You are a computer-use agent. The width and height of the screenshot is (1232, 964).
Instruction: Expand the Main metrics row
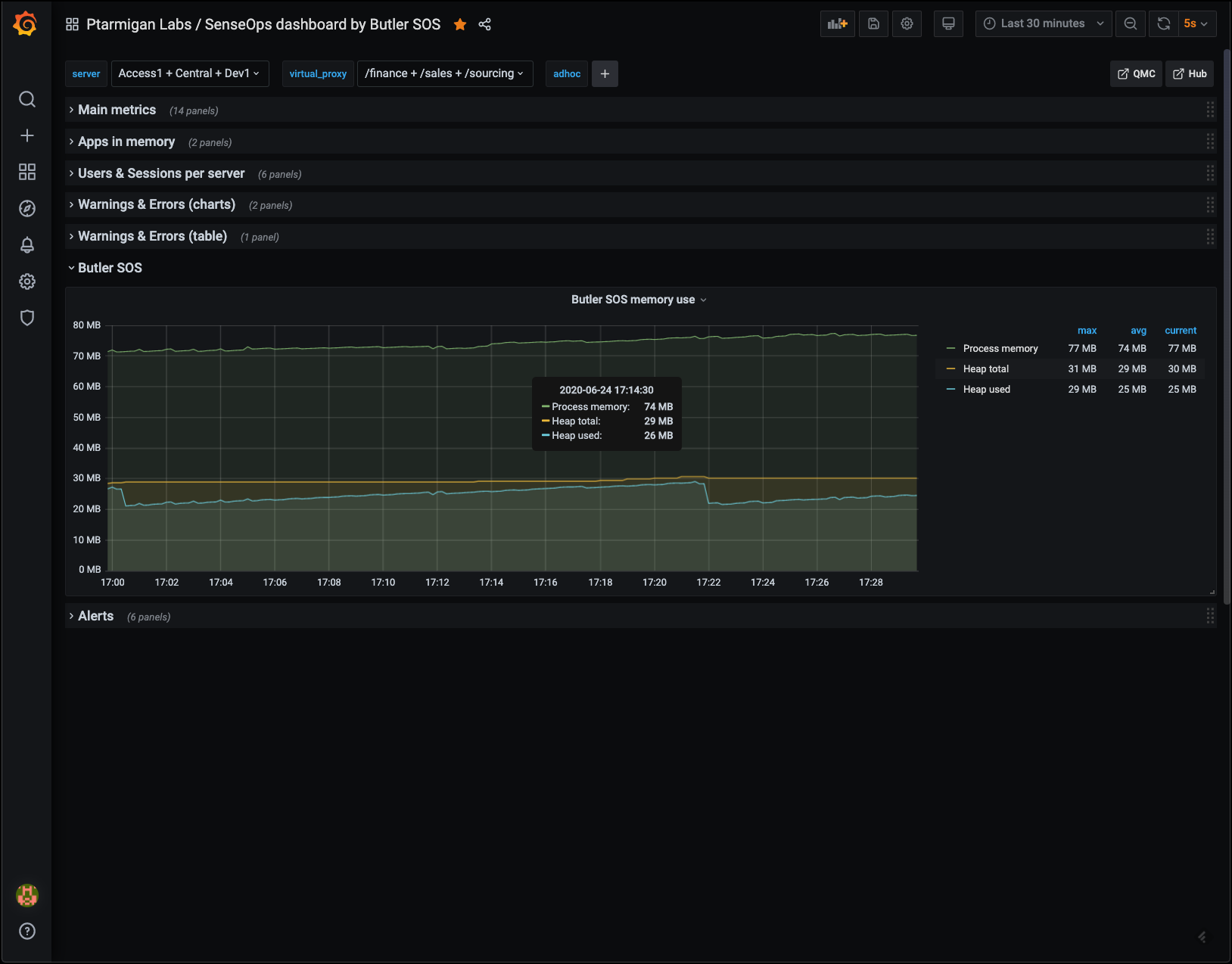117,110
